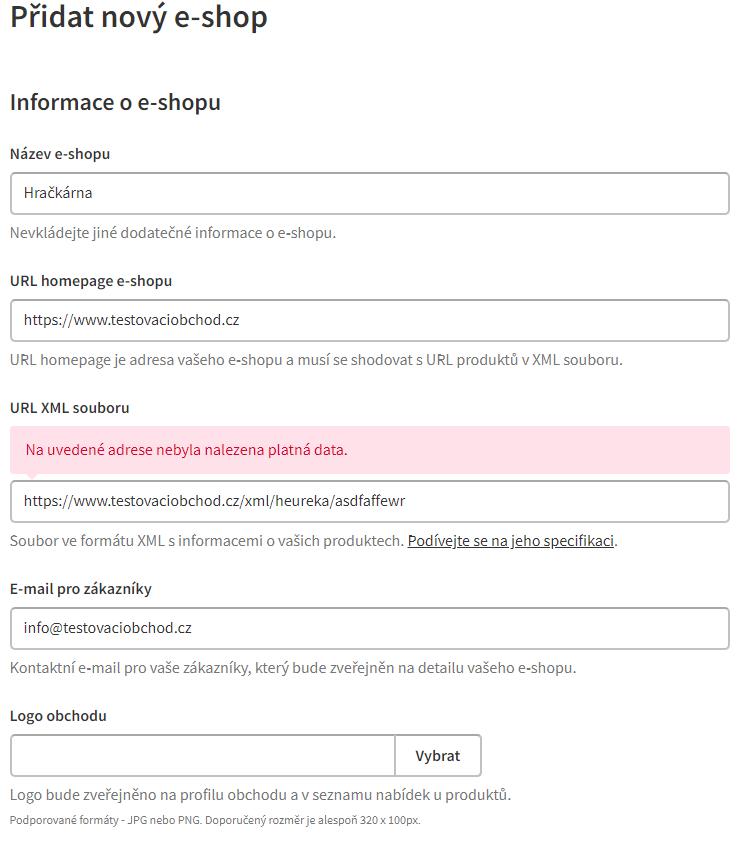This screenshot has width=742, height=844.
Task: Open the "Podívejte se na jeho specifikaci" link
Action: [510, 541]
